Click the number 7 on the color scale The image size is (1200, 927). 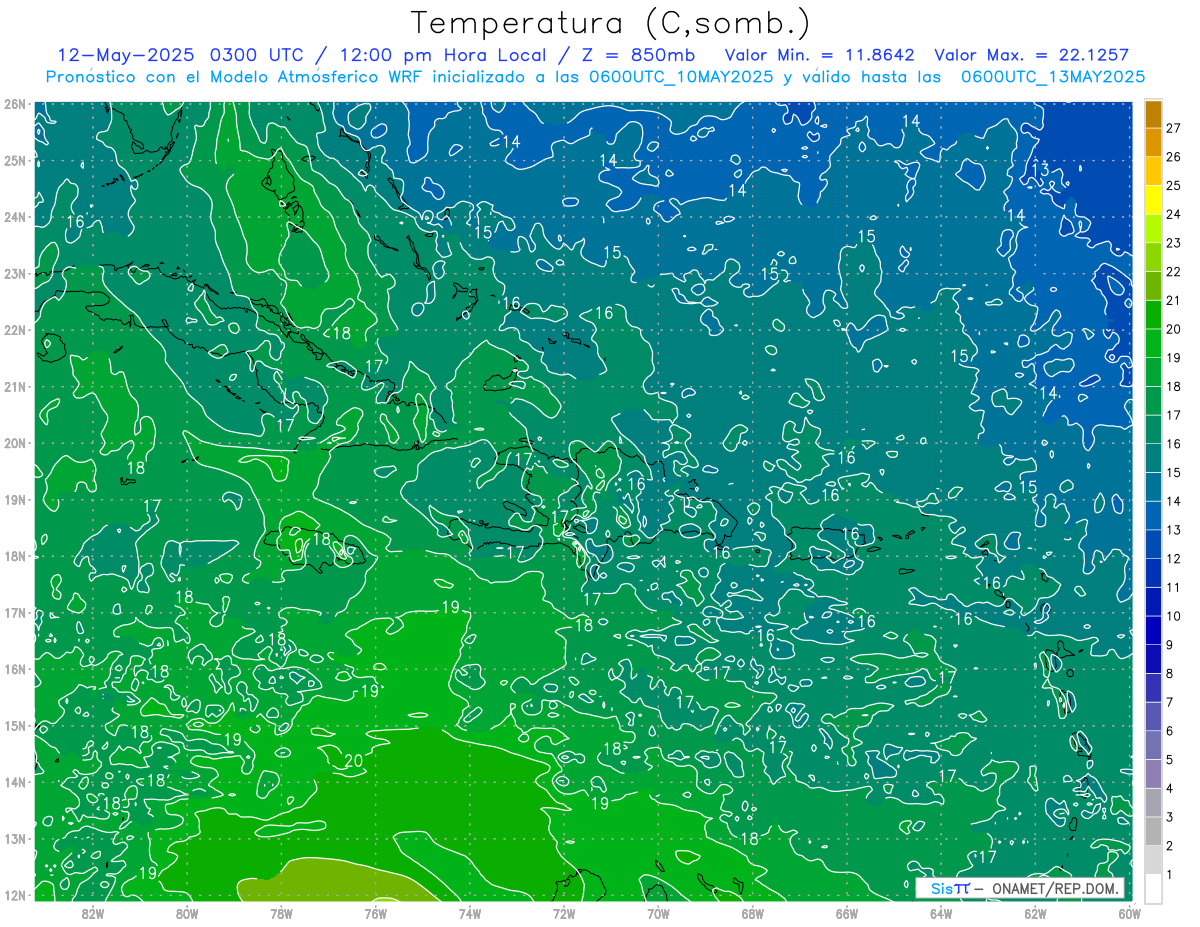click(x=1170, y=701)
